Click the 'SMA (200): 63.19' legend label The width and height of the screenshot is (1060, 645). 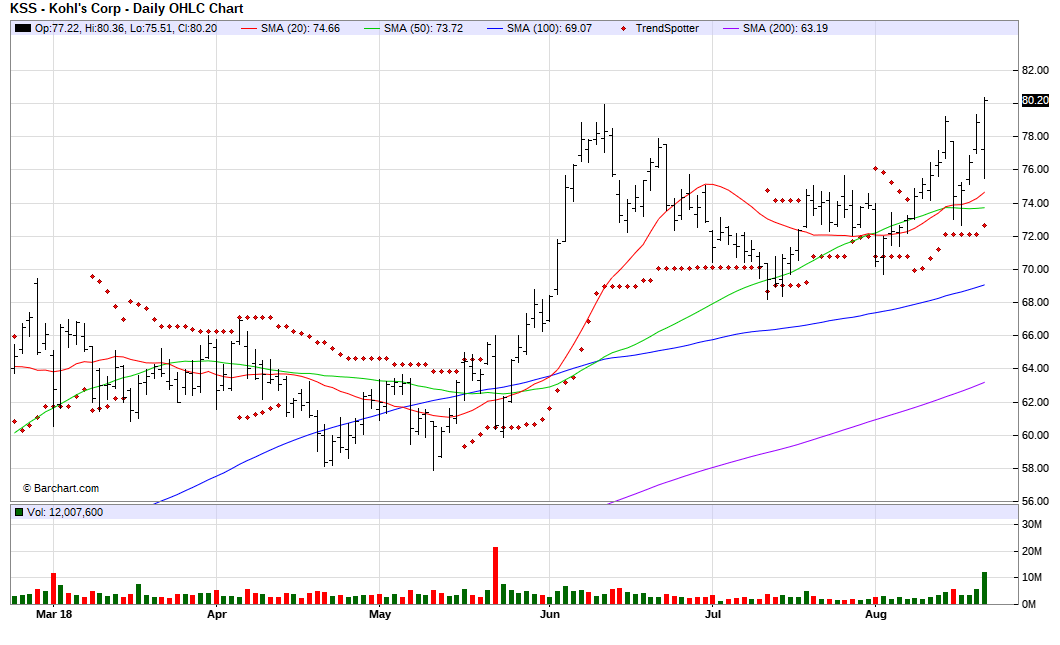(x=785, y=28)
